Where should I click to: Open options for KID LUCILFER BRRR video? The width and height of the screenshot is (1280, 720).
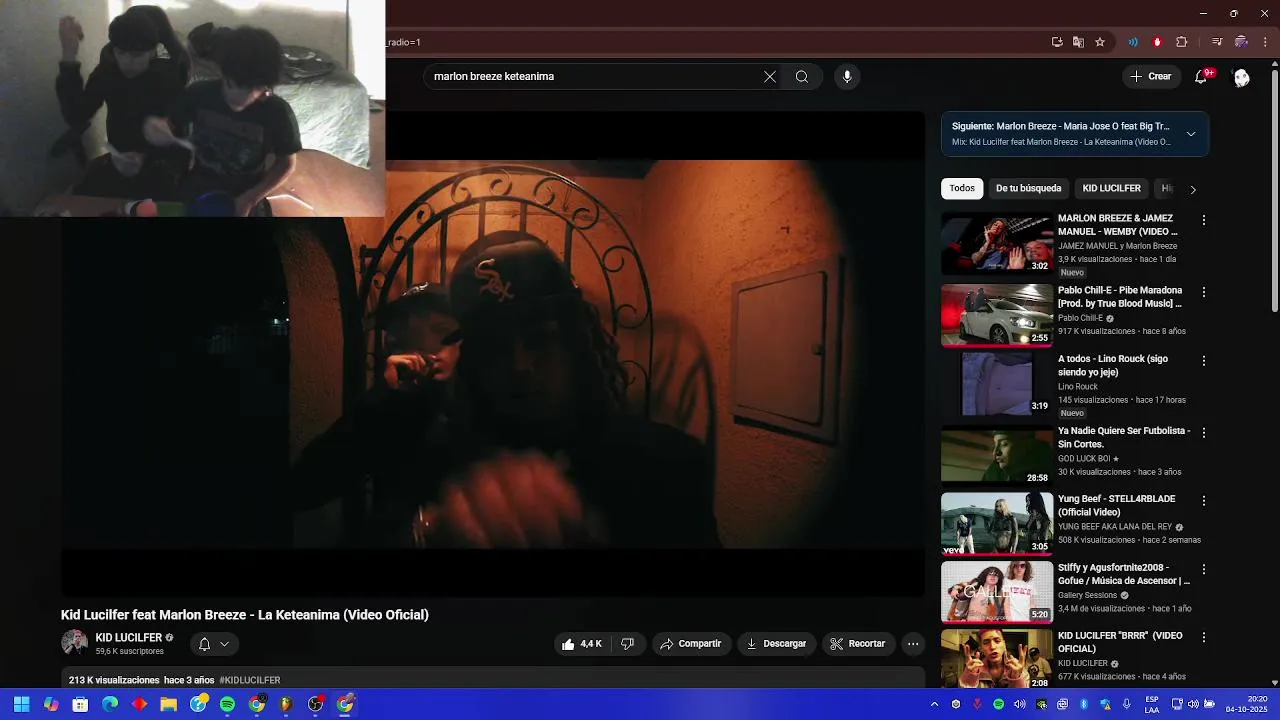coord(1204,637)
